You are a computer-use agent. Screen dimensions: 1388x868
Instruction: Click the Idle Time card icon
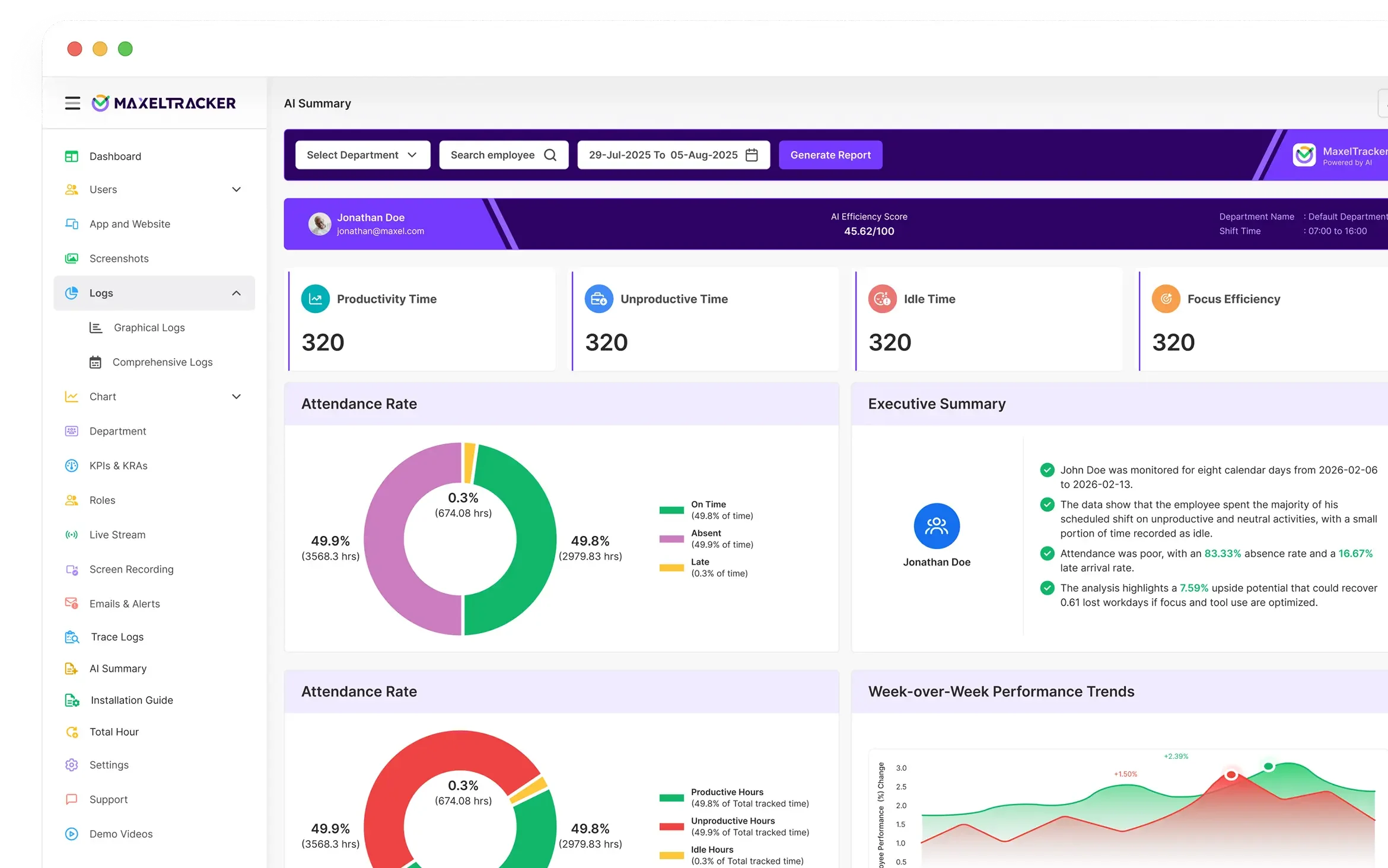(x=883, y=299)
